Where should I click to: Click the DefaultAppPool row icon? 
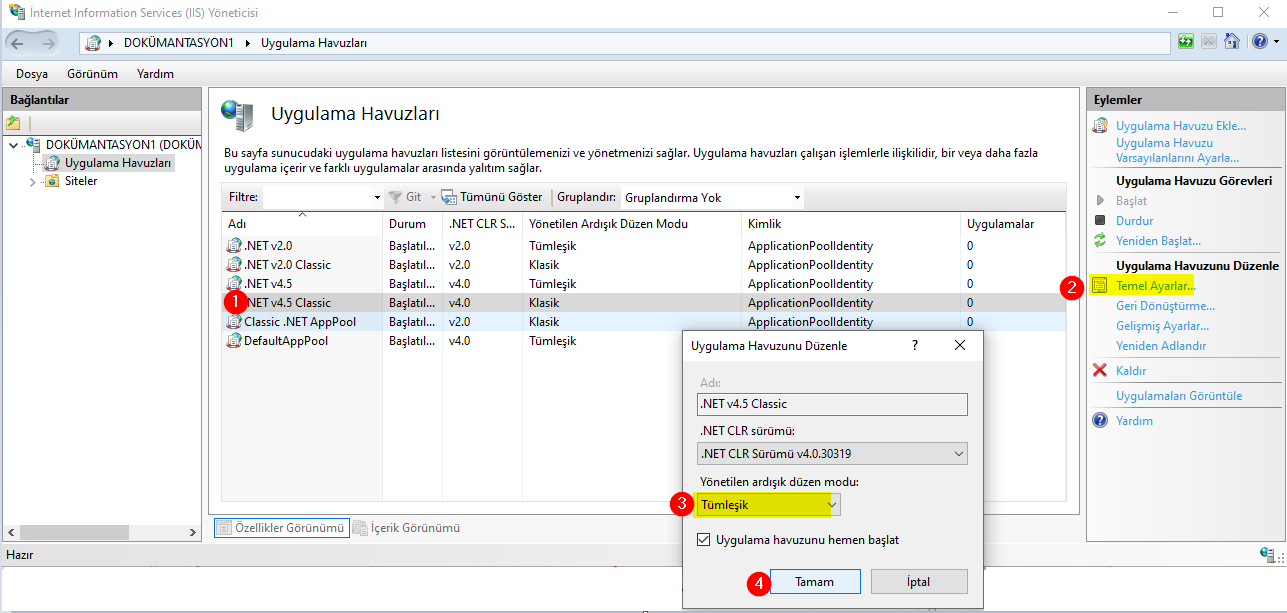pos(235,341)
